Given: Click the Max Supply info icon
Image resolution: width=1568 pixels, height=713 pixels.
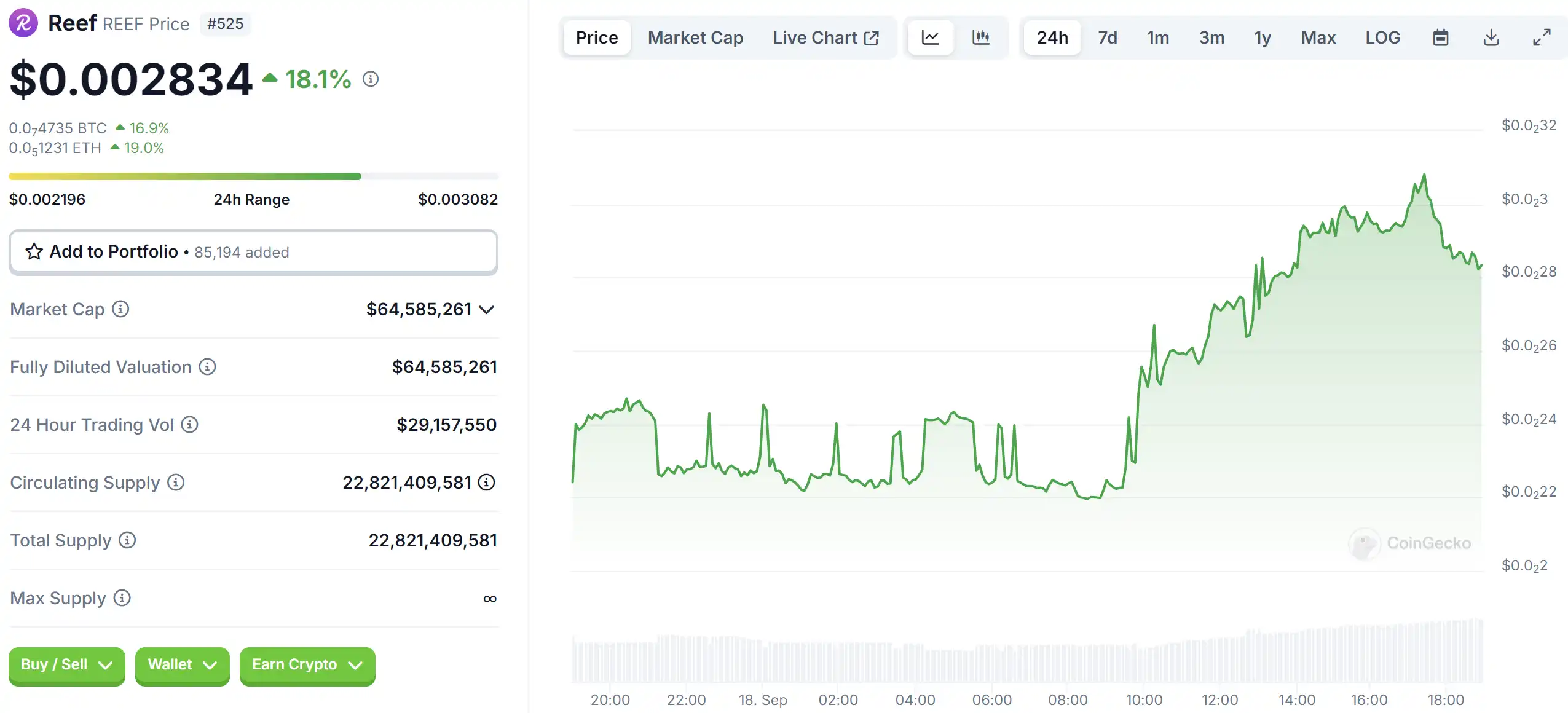Looking at the screenshot, I should tap(122, 598).
